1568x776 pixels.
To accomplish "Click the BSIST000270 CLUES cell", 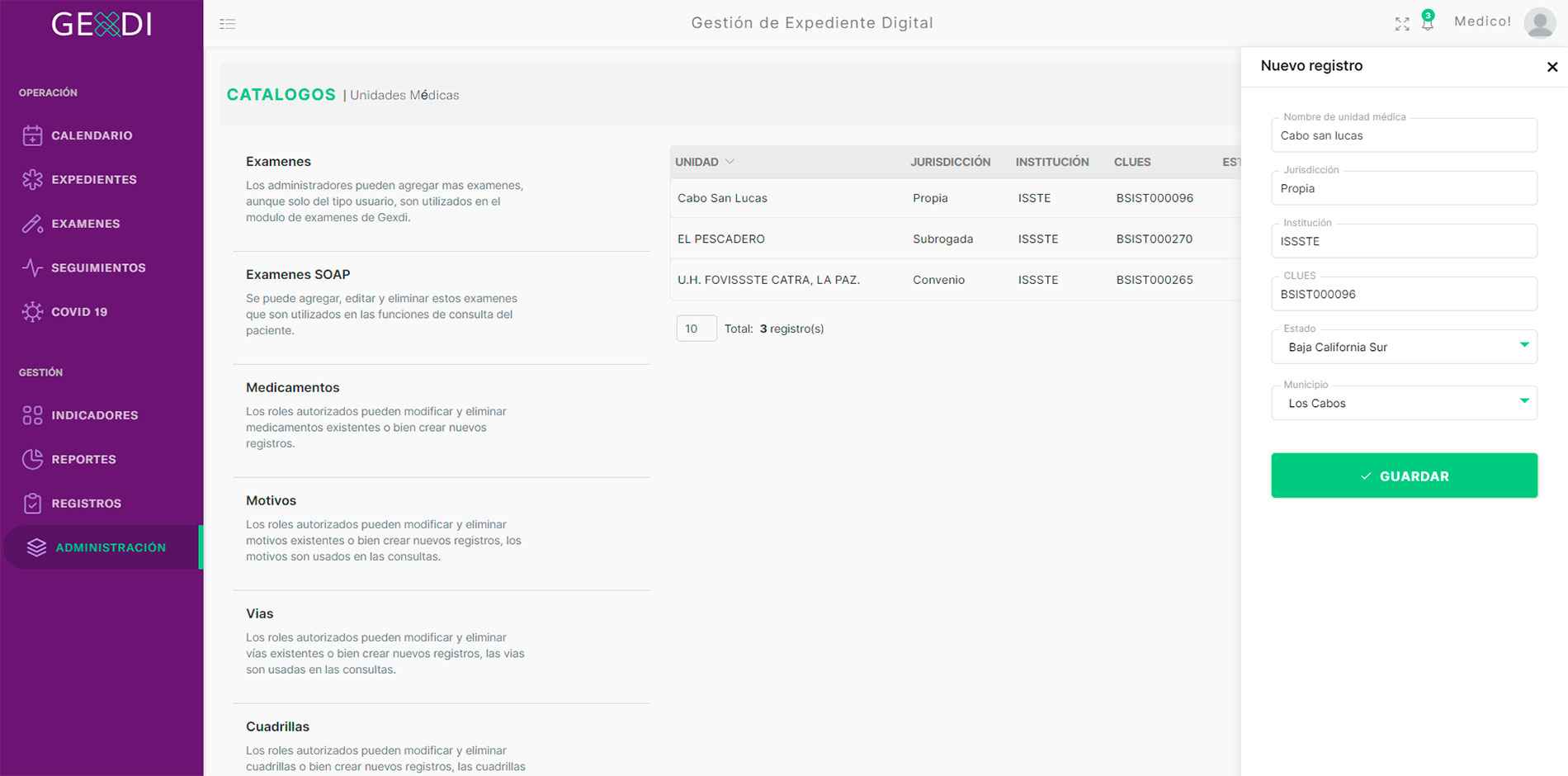I will 1155,239.
